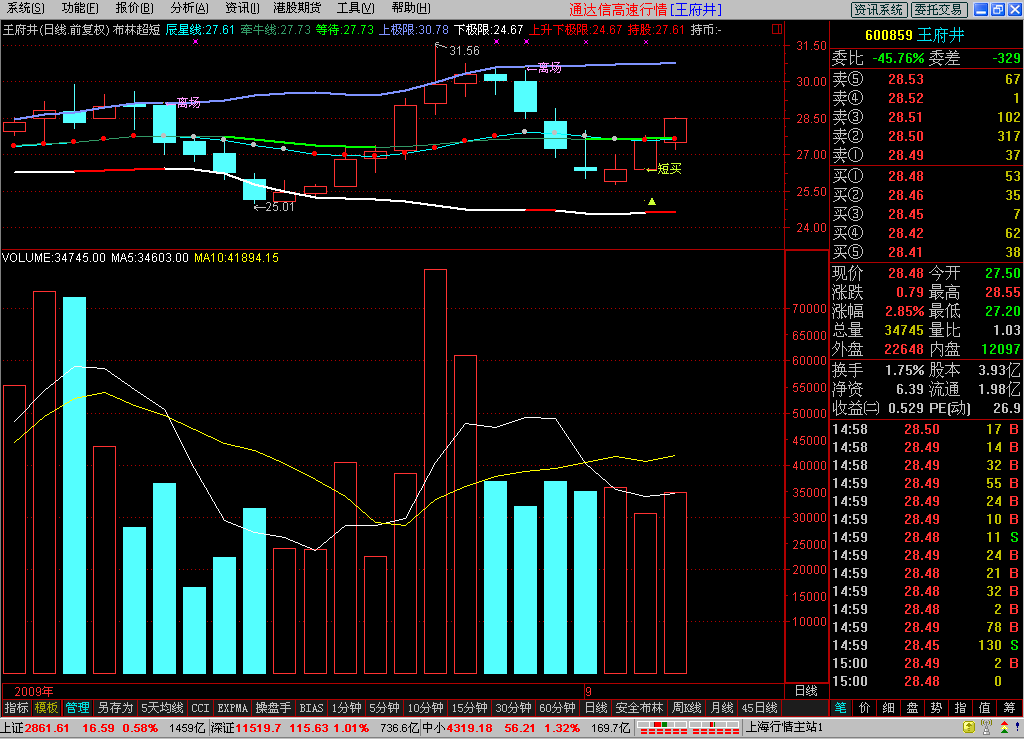Click 中小 index value 4319.18
The image size is (1024, 739).
[470, 728]
